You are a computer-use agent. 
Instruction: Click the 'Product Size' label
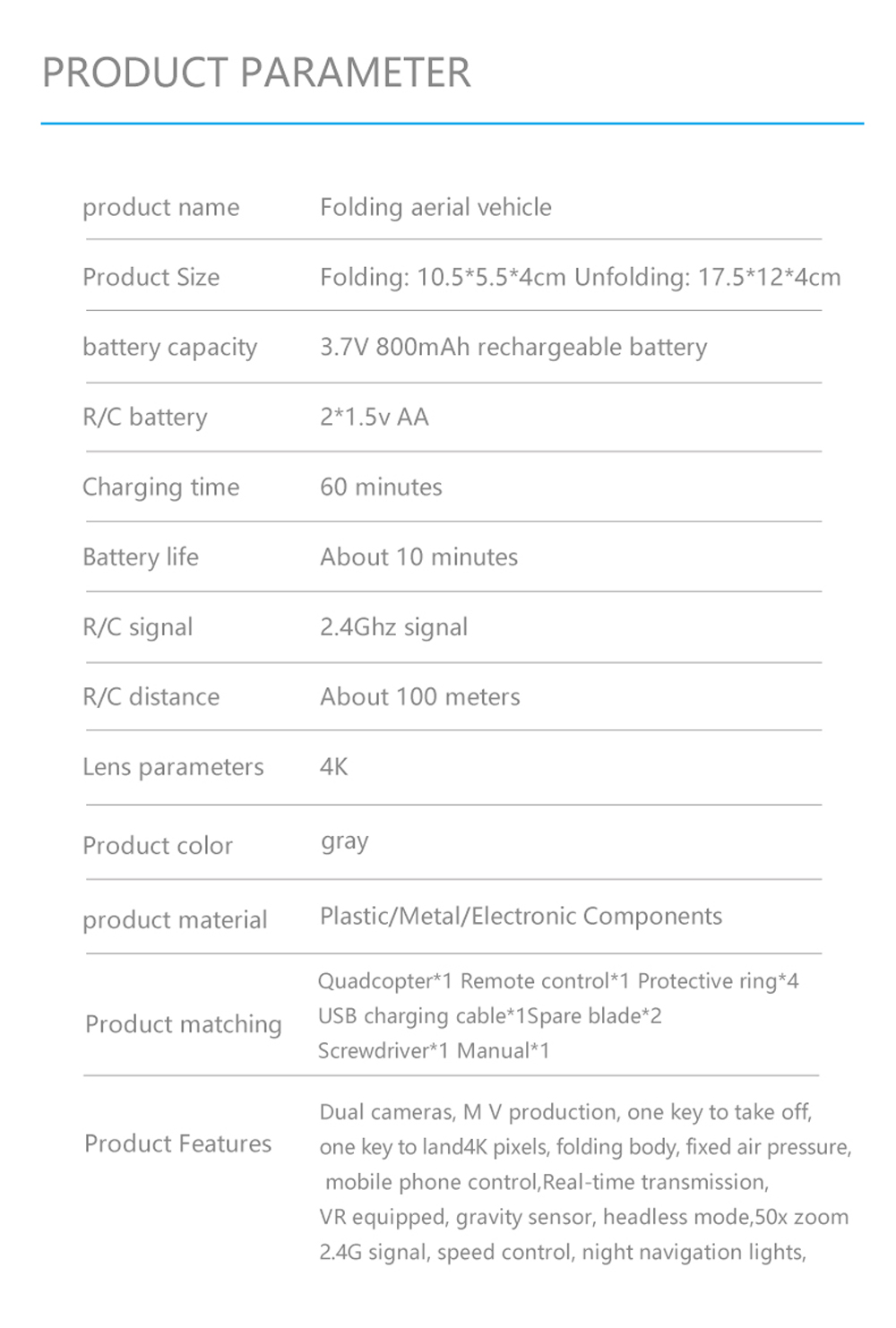[151, 278]
